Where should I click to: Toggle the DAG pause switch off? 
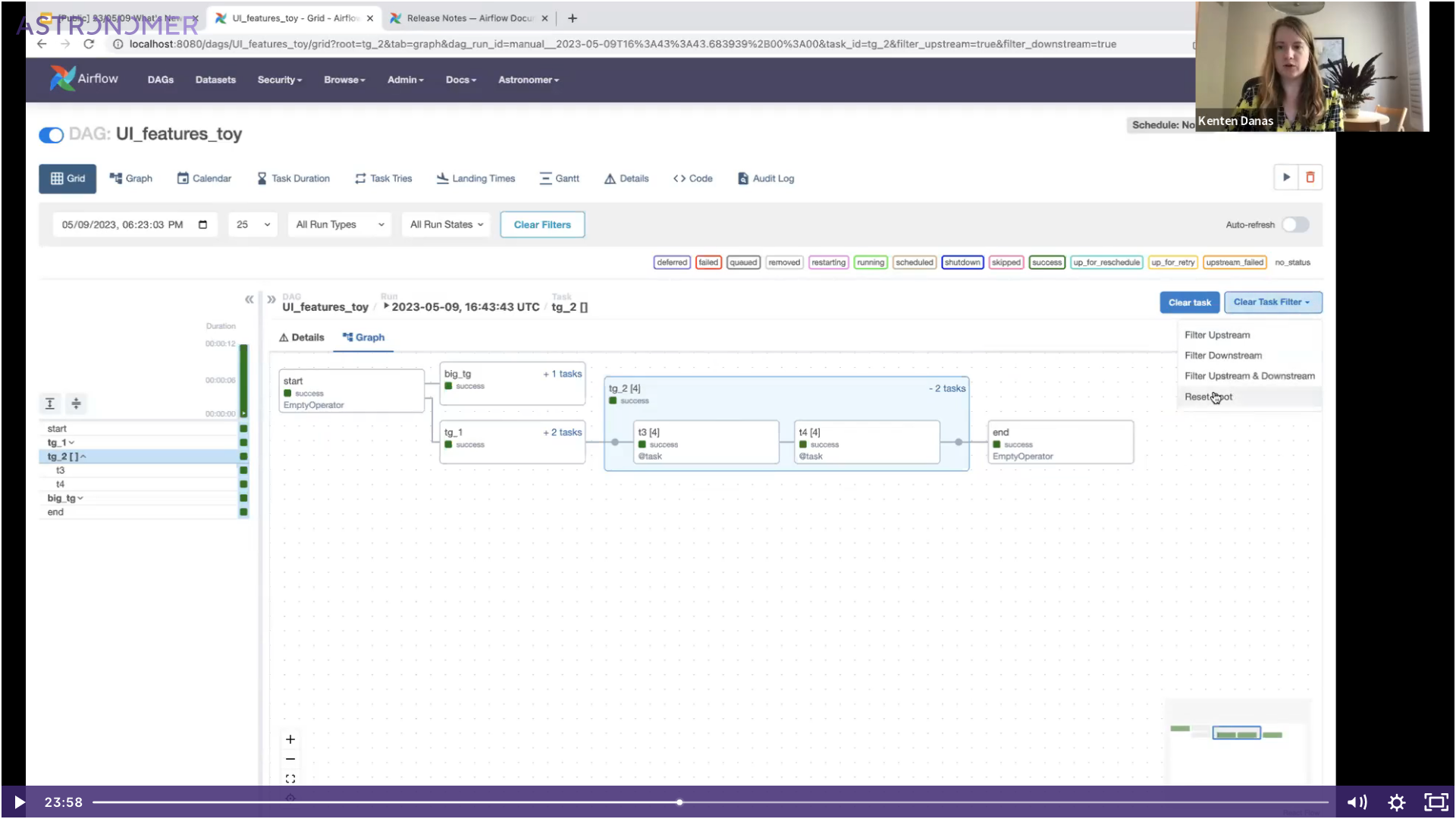pyautogui.click(x=52, y=135)
